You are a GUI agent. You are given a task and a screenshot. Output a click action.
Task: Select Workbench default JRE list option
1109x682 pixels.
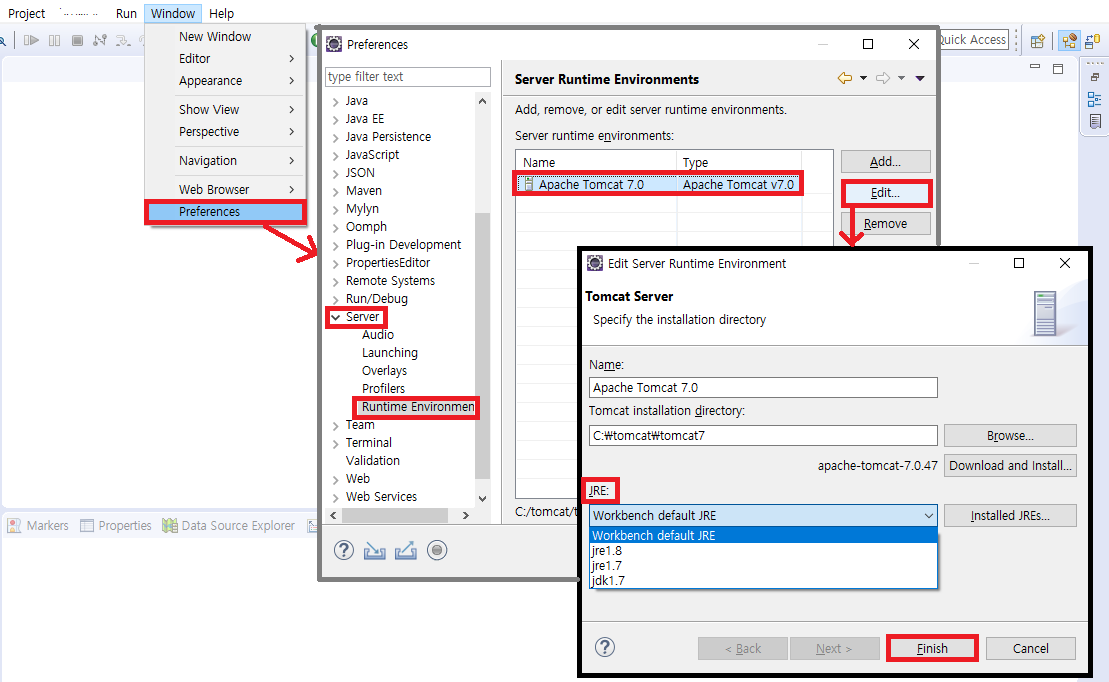click(x=762, y=536)
